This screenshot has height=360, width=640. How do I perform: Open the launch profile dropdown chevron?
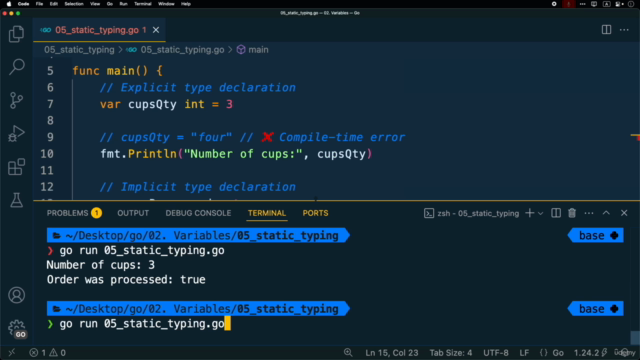click(x=540, y=213)
